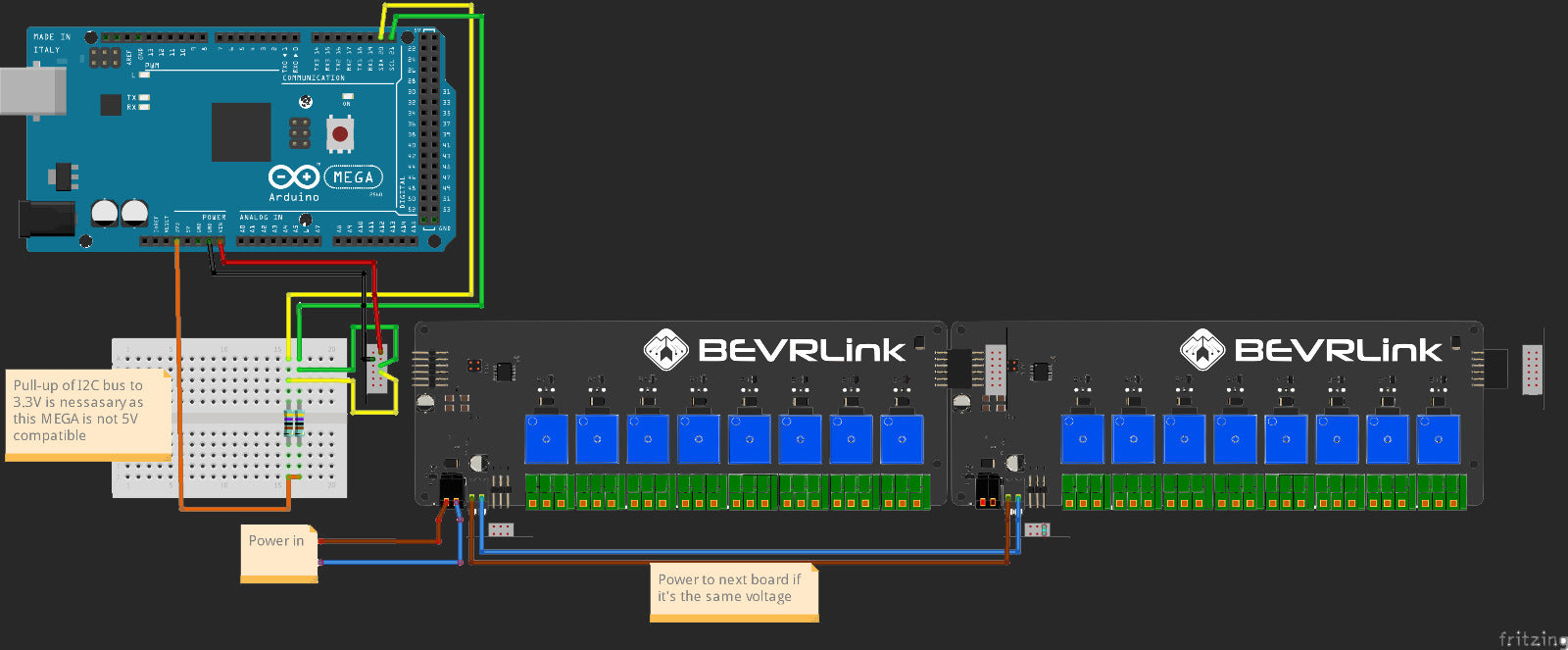Click the I2C connector inside the green wire loop
The image size is (1568, 650).
click(376, 369)
